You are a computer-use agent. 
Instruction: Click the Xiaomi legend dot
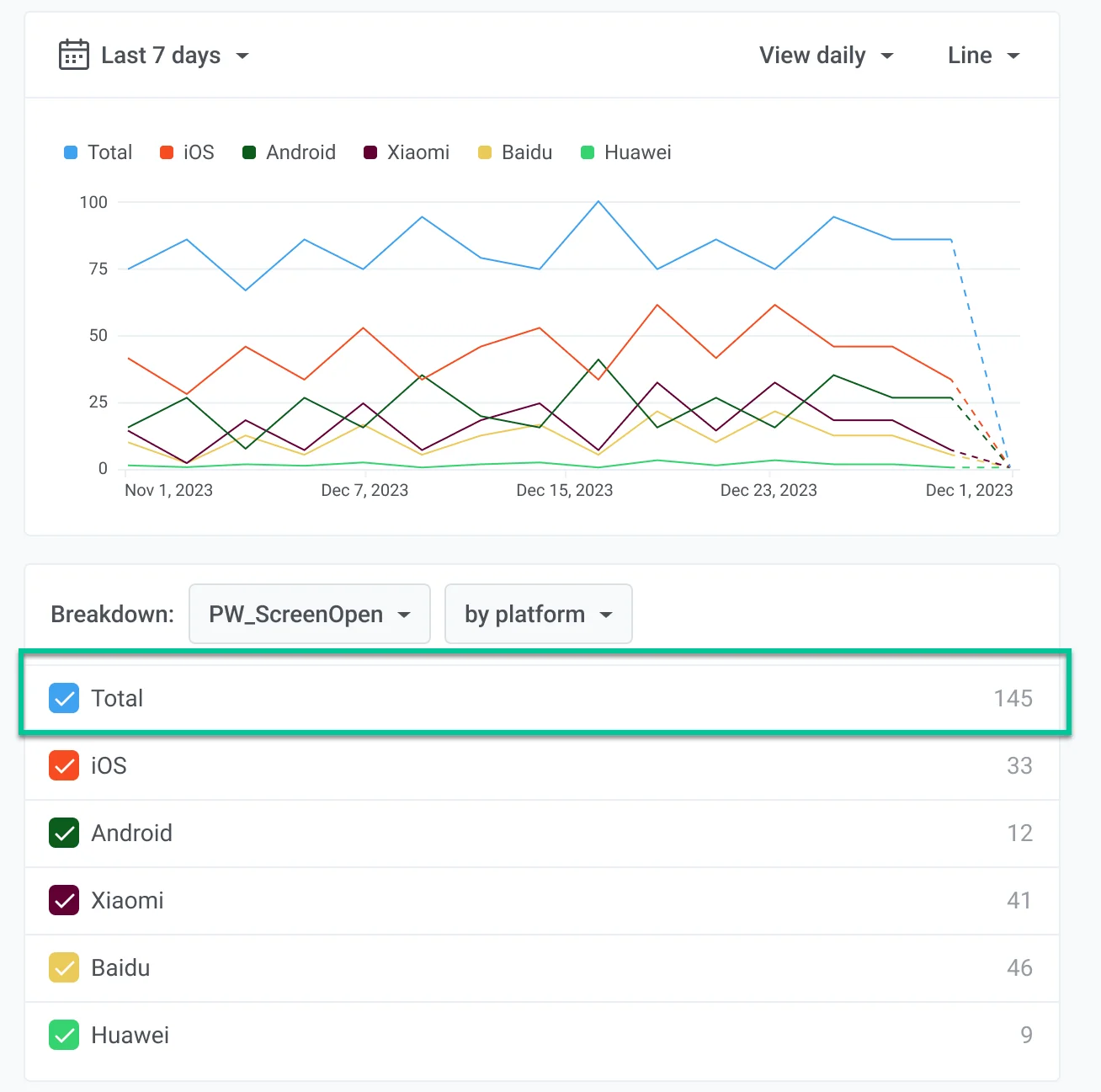pos(370,152)
